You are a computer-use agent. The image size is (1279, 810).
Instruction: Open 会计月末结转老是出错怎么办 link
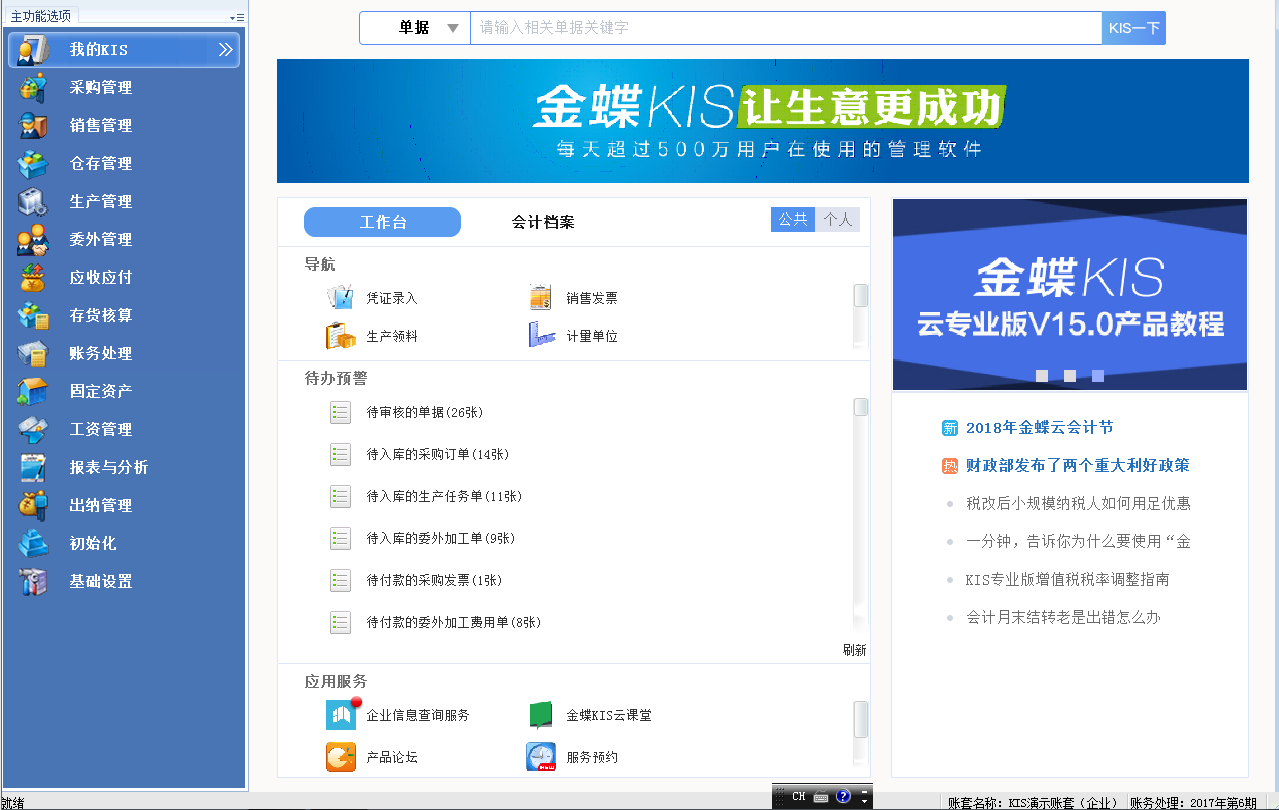1063,617
